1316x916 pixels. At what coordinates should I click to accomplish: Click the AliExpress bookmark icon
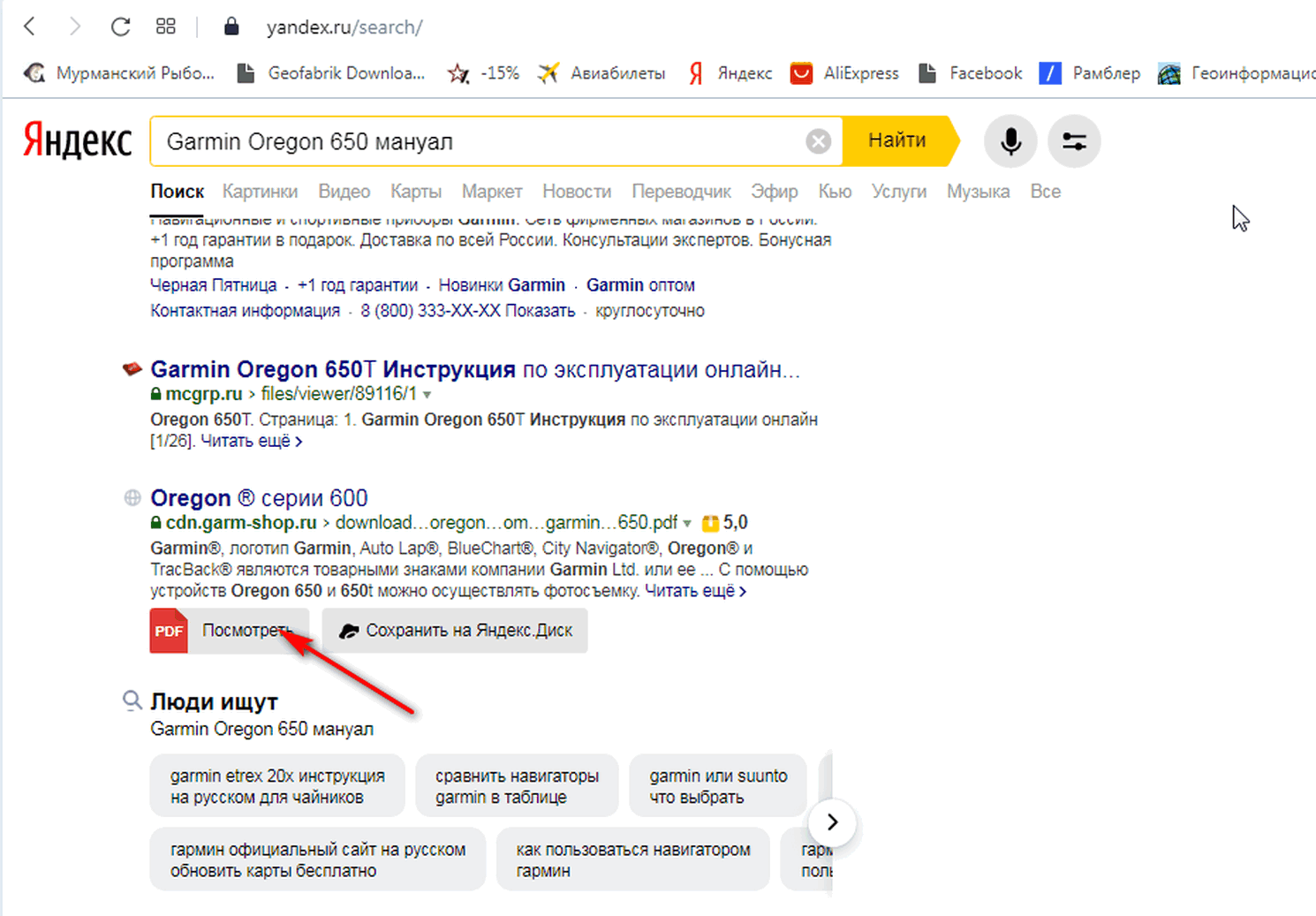801,73
